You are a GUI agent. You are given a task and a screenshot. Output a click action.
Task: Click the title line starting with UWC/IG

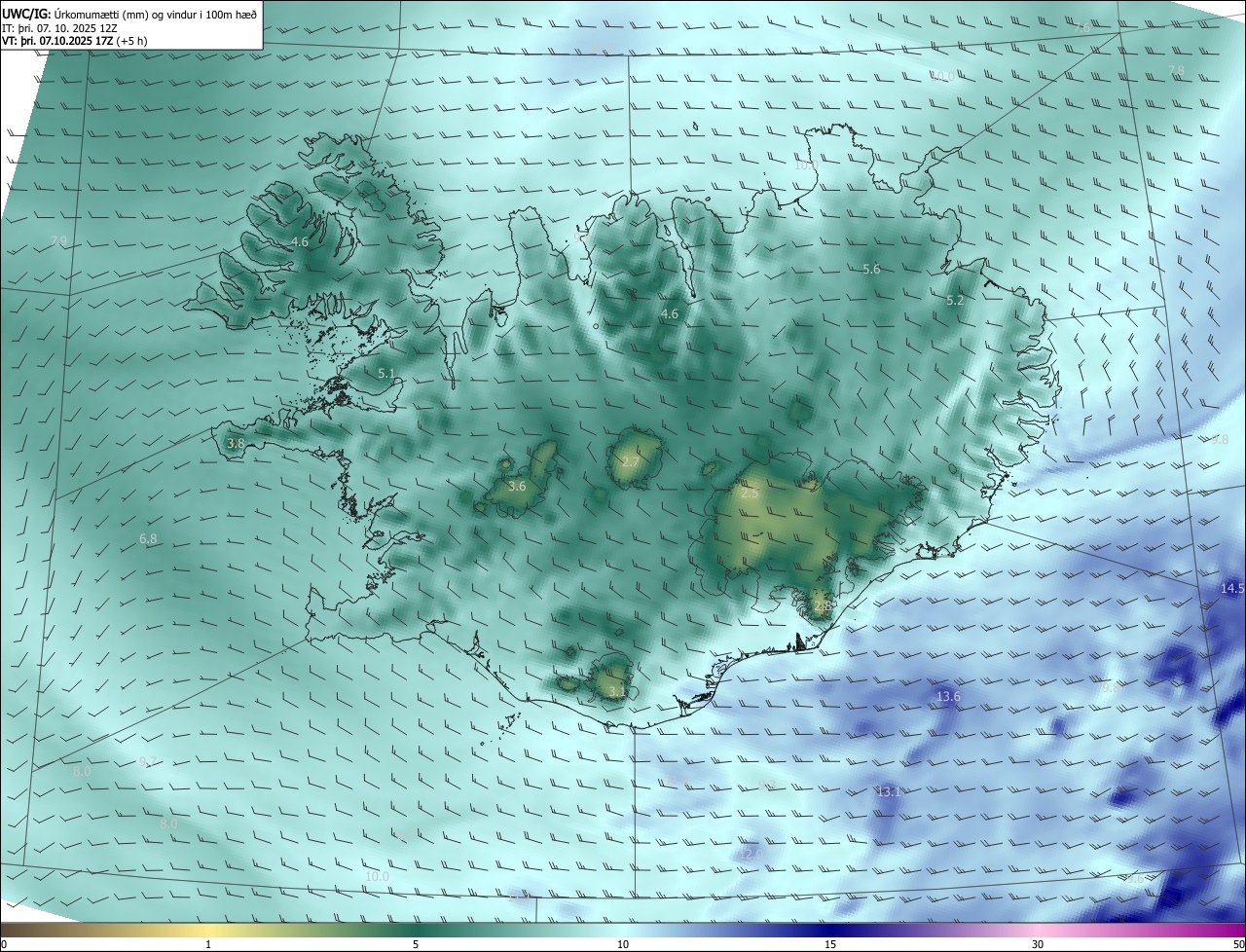click(129, 14)
